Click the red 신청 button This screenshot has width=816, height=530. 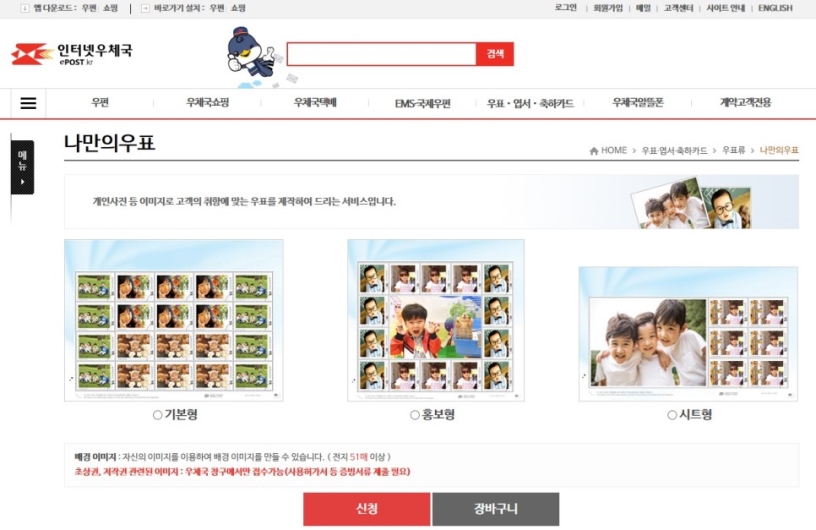point(367,509)
